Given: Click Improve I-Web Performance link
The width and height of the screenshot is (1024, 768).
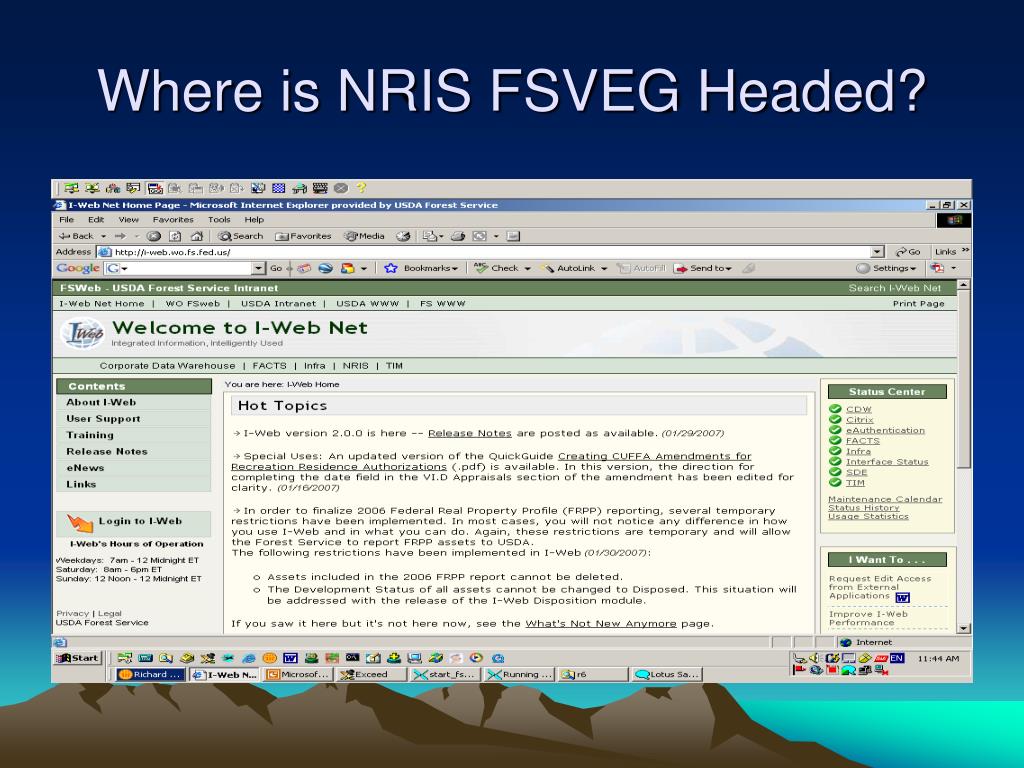Looking at the screenshot, I should [x=868, y=618].
